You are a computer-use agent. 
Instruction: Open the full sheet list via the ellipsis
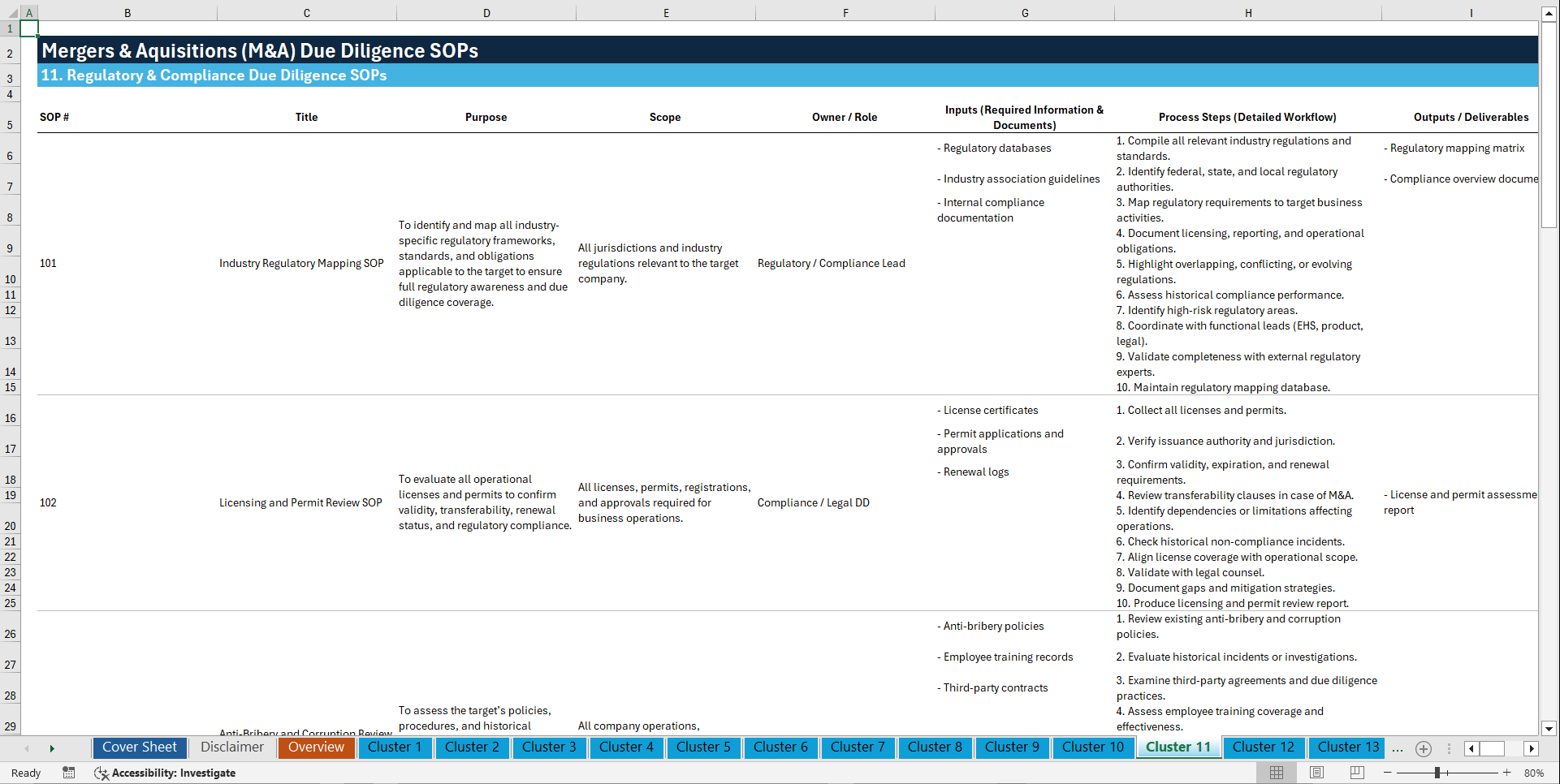pyautogui.click(x=1398, y=748)
